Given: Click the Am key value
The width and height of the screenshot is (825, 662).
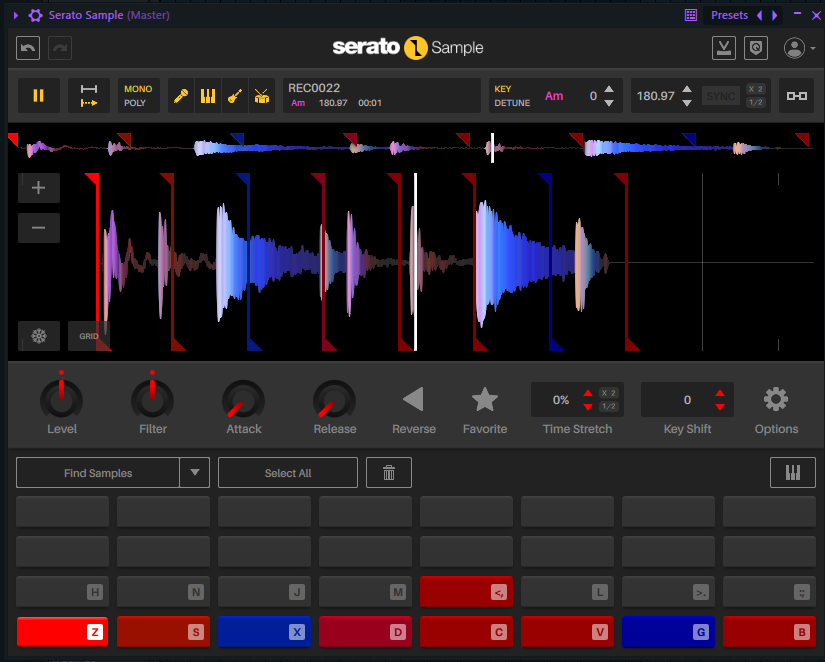Looking at the screenshot, I should click(x=554, y=96).
